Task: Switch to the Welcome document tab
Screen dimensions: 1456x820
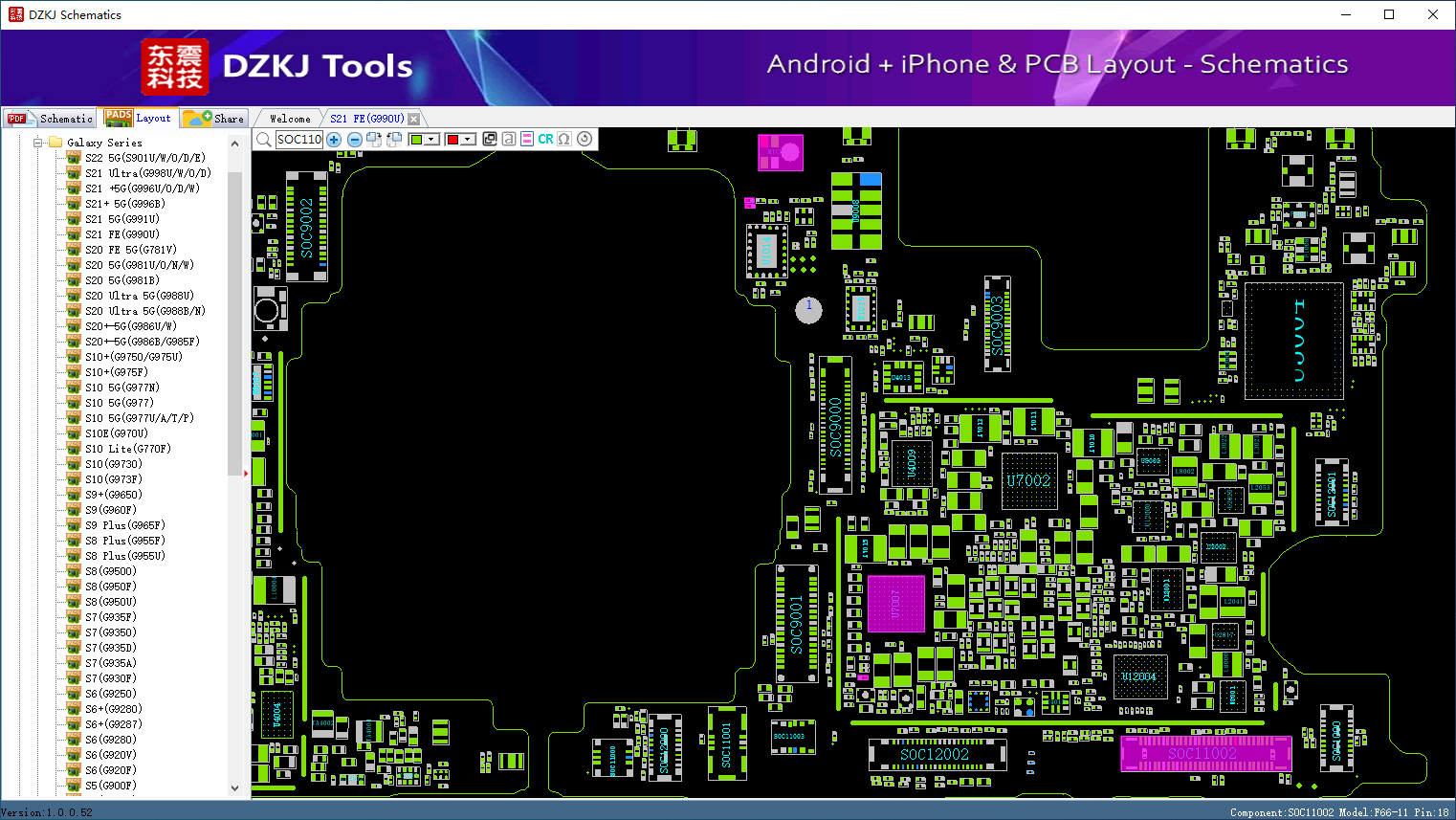Action: (x=290, y=119)
